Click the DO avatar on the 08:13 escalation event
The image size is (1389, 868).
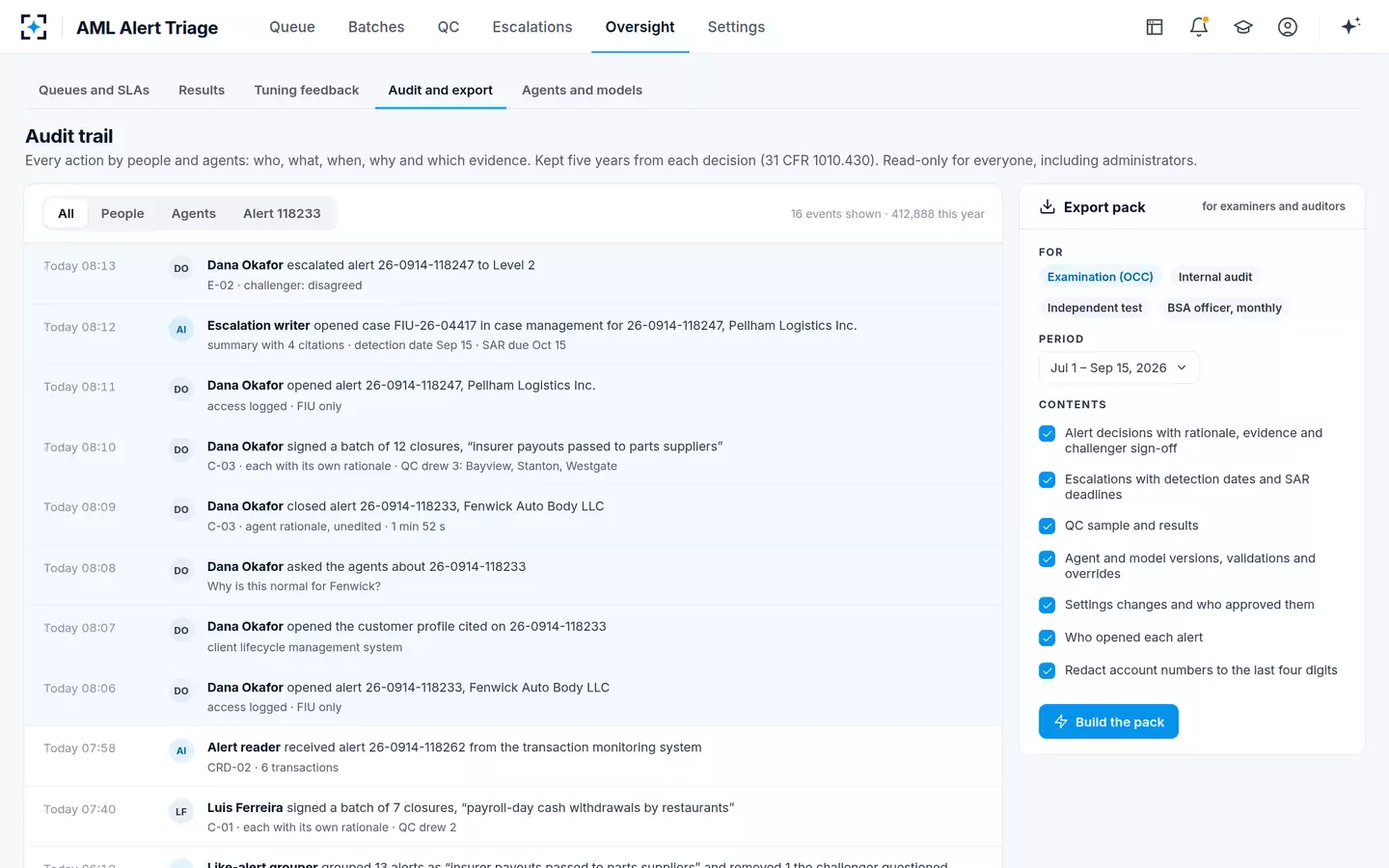181,268
